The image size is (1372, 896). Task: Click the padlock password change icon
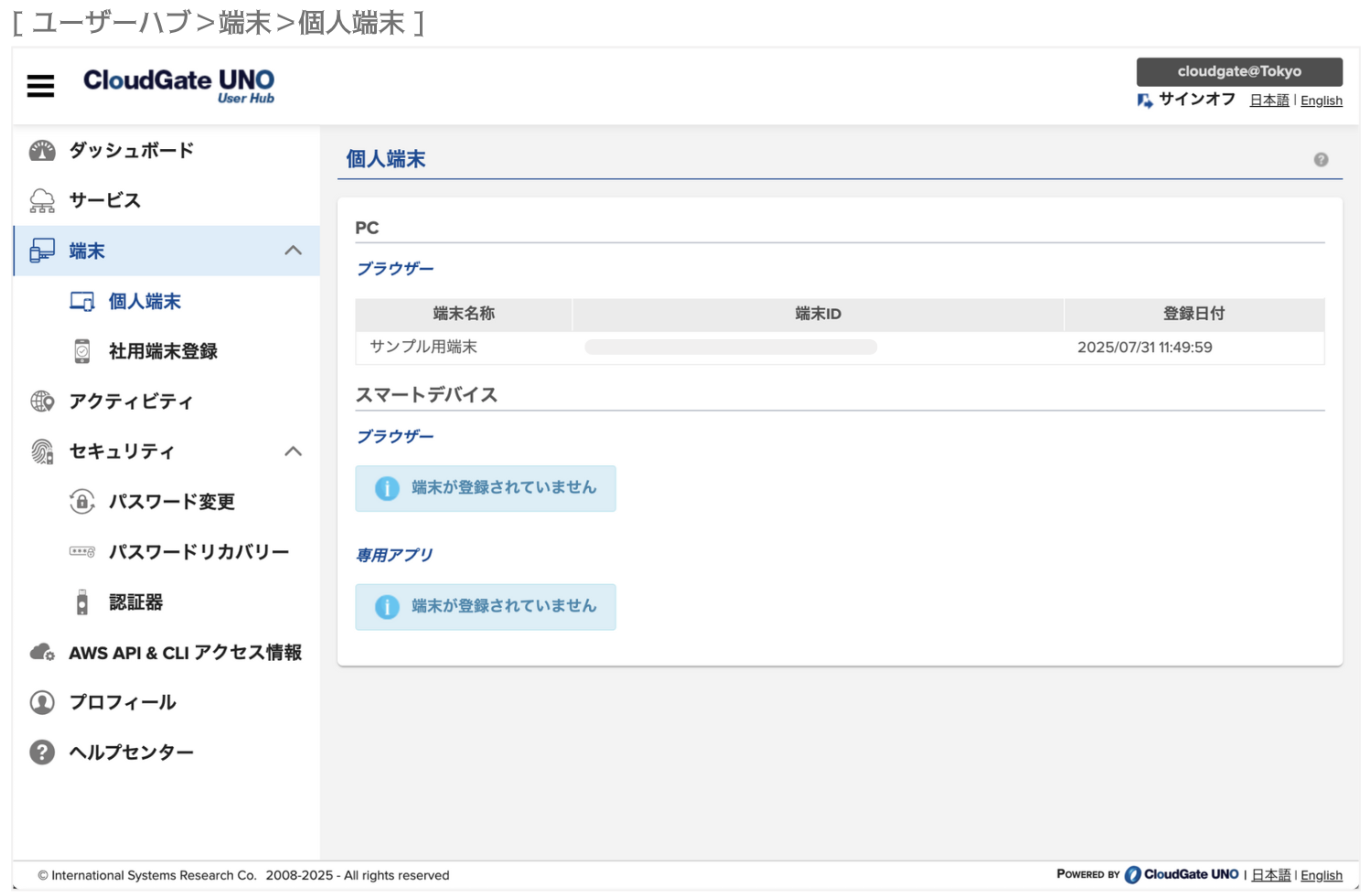(x=82, y=502)
